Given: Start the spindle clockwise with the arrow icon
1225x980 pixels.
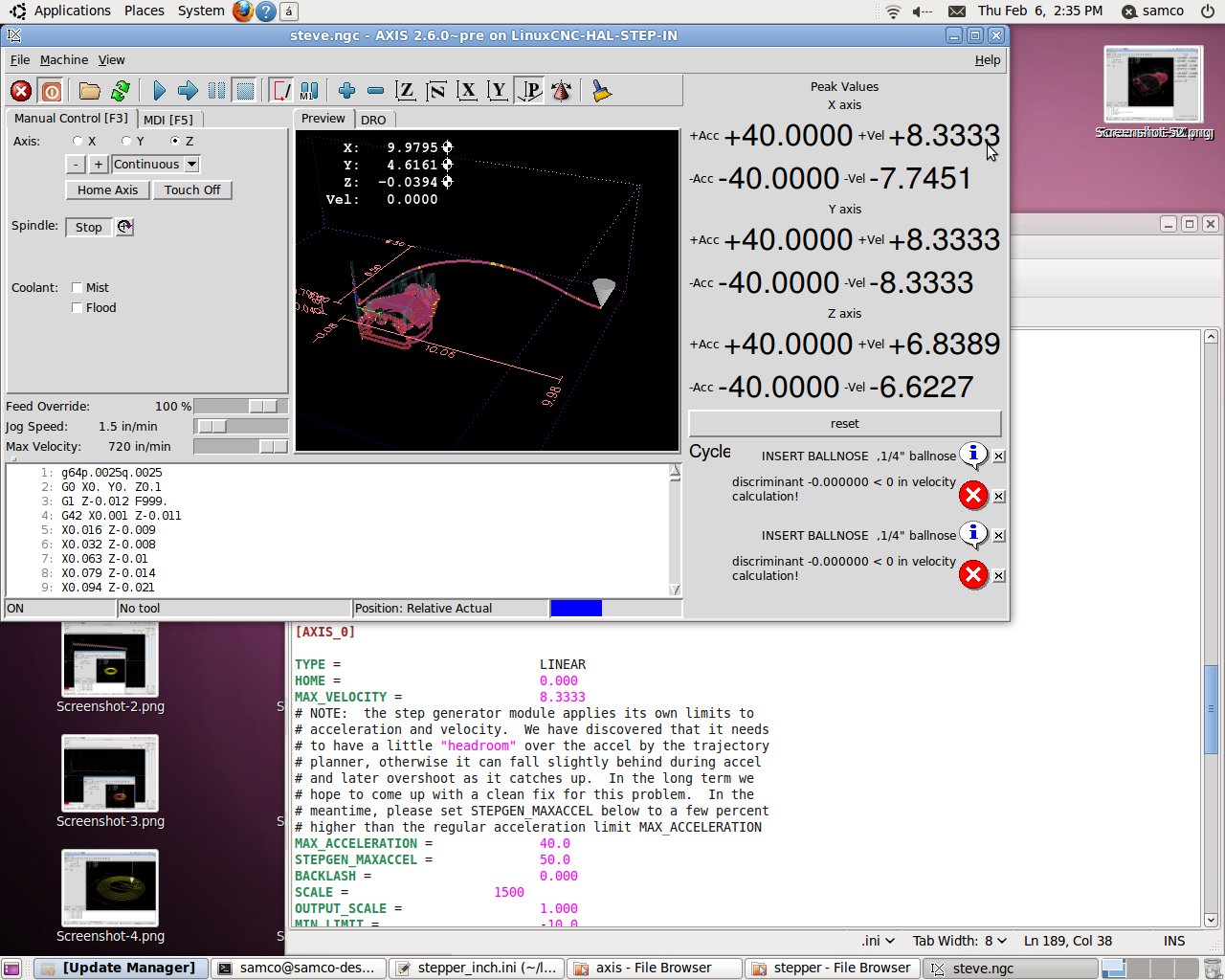Looking at the screenshot, I should click(x=124, y=227).
